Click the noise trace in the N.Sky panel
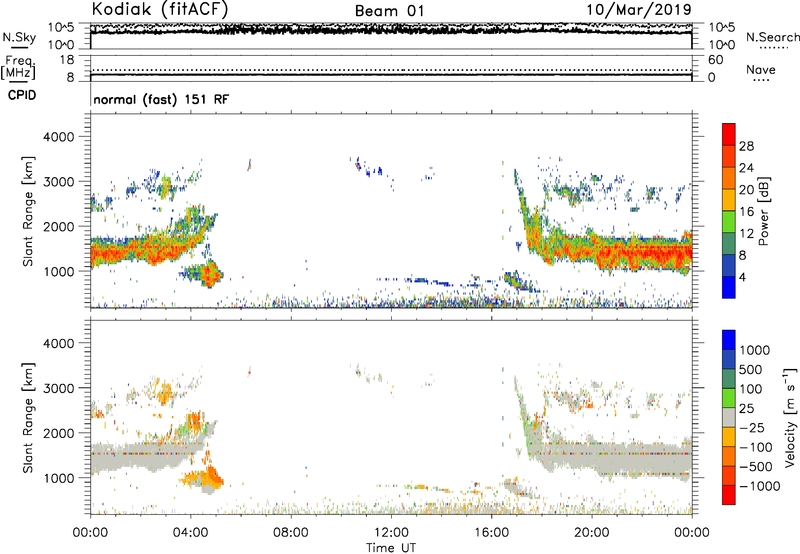This screenshot has width=800, height=554. (391, 31)
